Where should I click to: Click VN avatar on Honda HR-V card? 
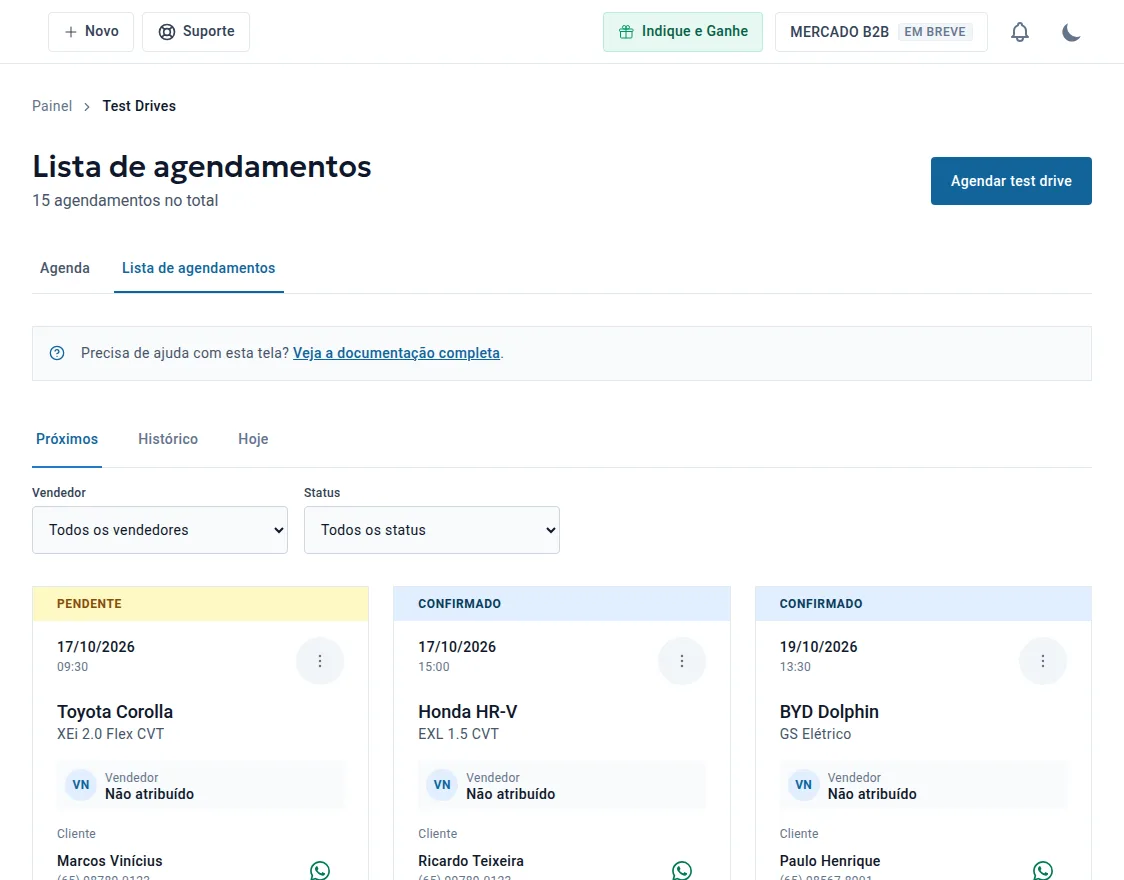tap(442, 785)
